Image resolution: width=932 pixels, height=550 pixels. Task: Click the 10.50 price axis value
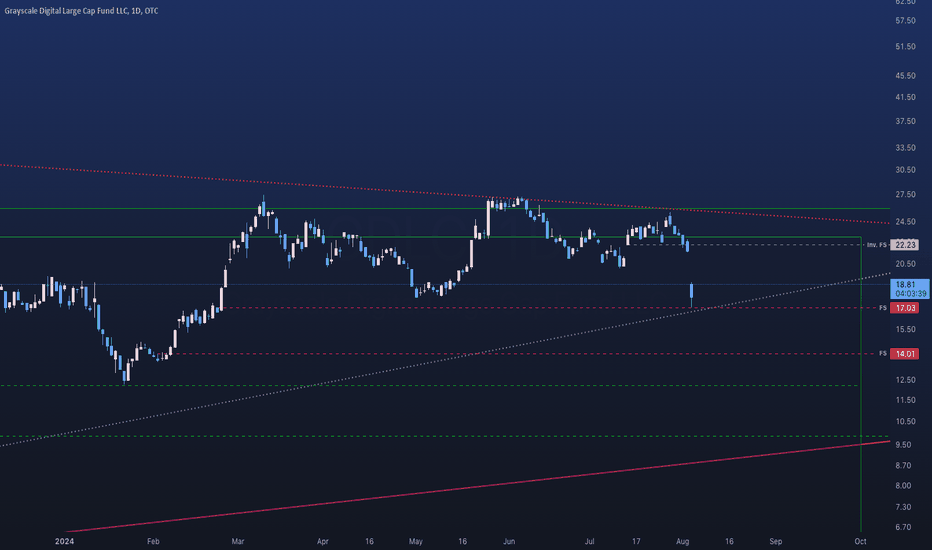(905, 422)
